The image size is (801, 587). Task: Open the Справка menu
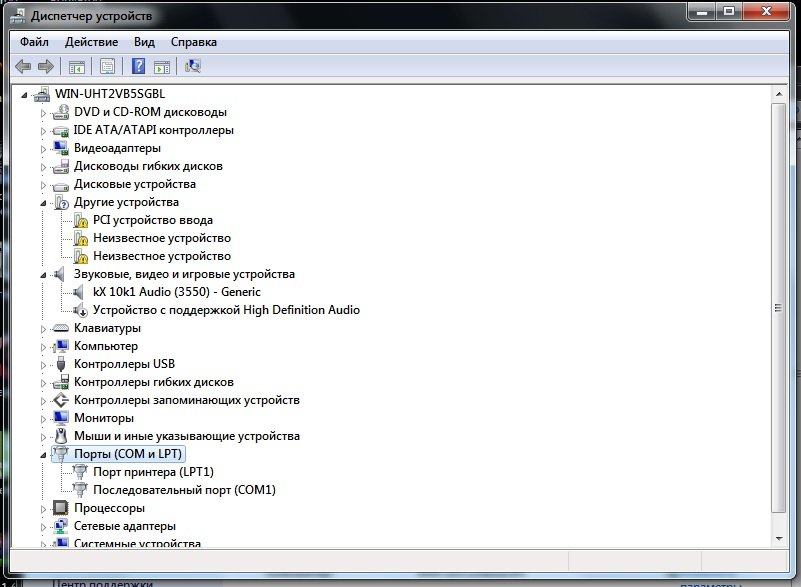tap(193, 42)
